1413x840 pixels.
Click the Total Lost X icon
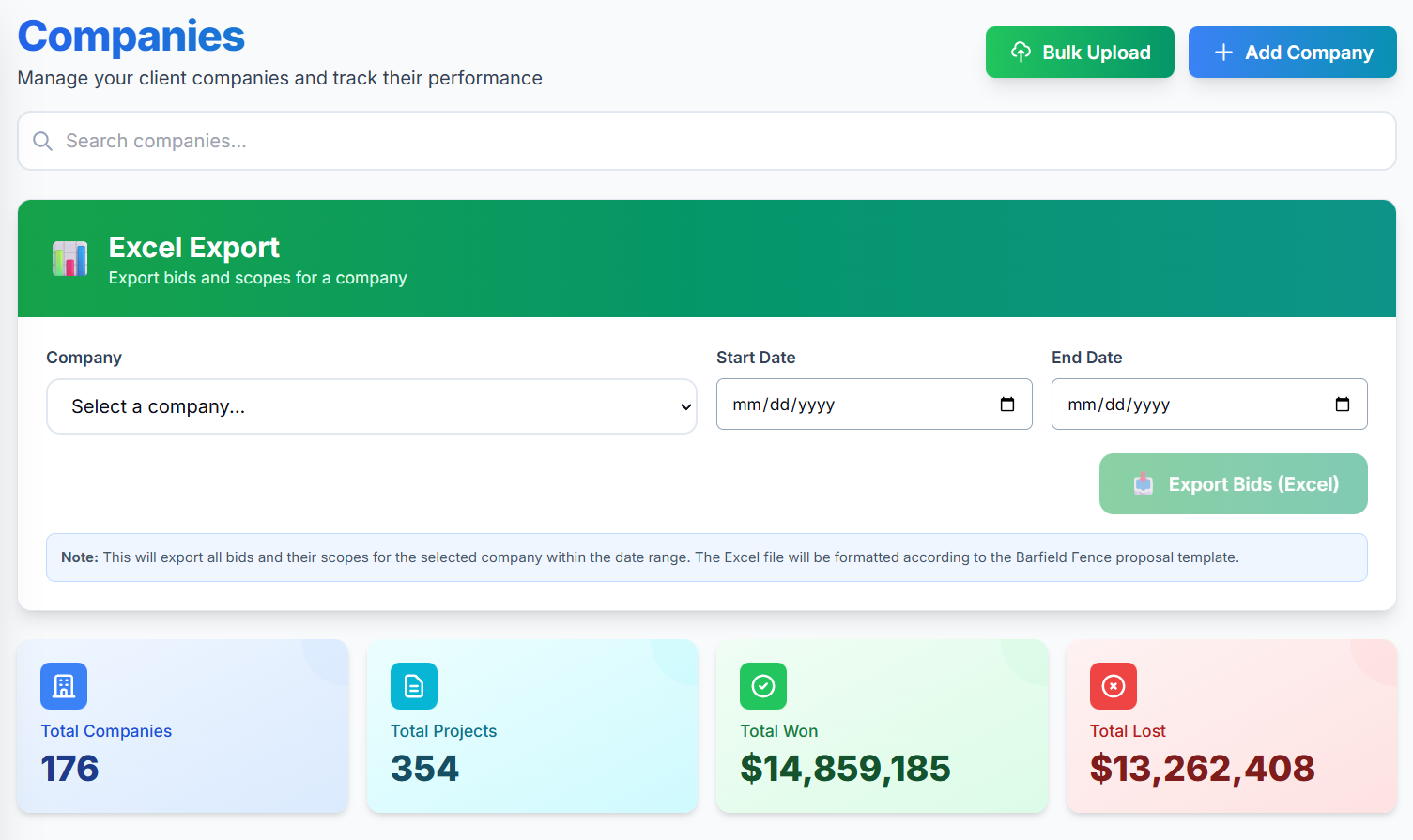click(x=1114, y=686)
